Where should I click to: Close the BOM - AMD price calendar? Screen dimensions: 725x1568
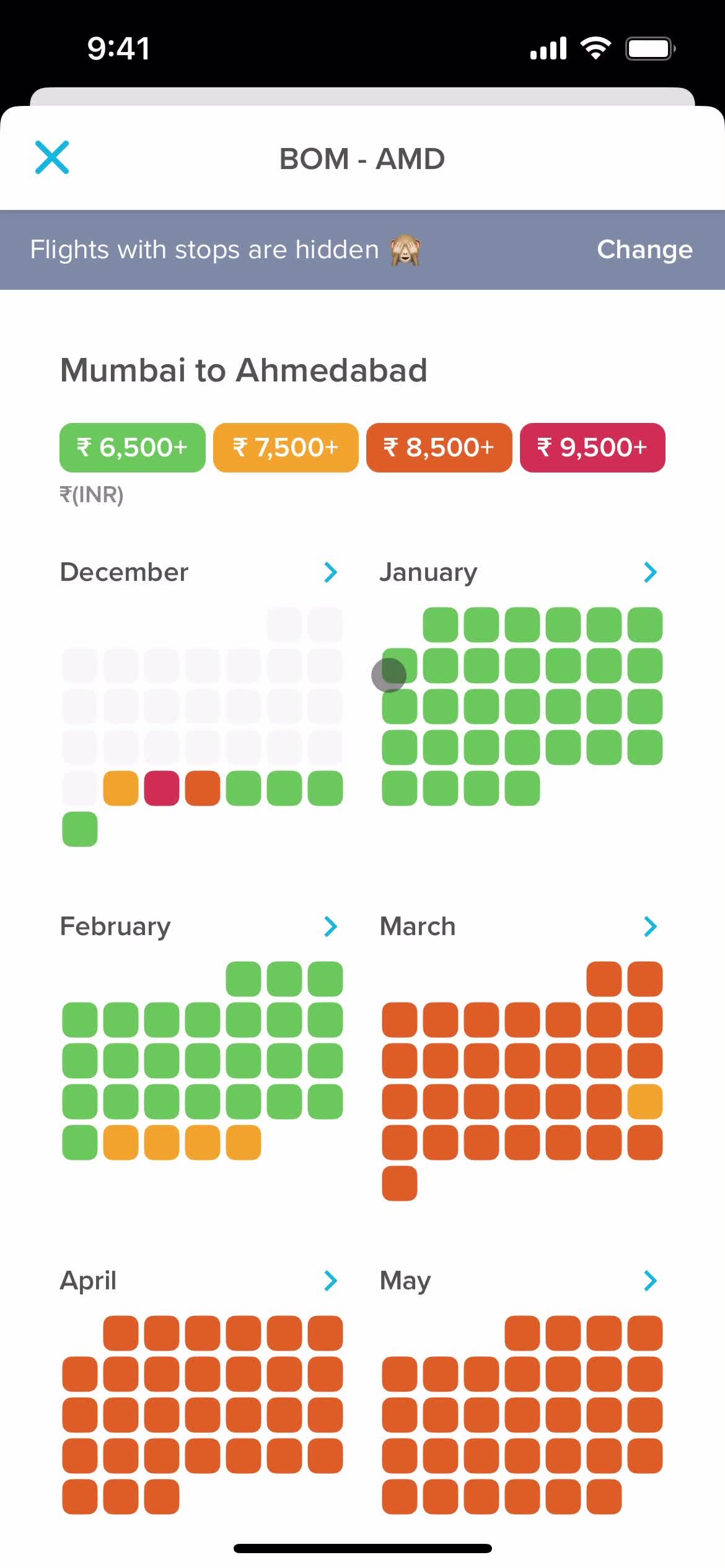click(52, 158)
